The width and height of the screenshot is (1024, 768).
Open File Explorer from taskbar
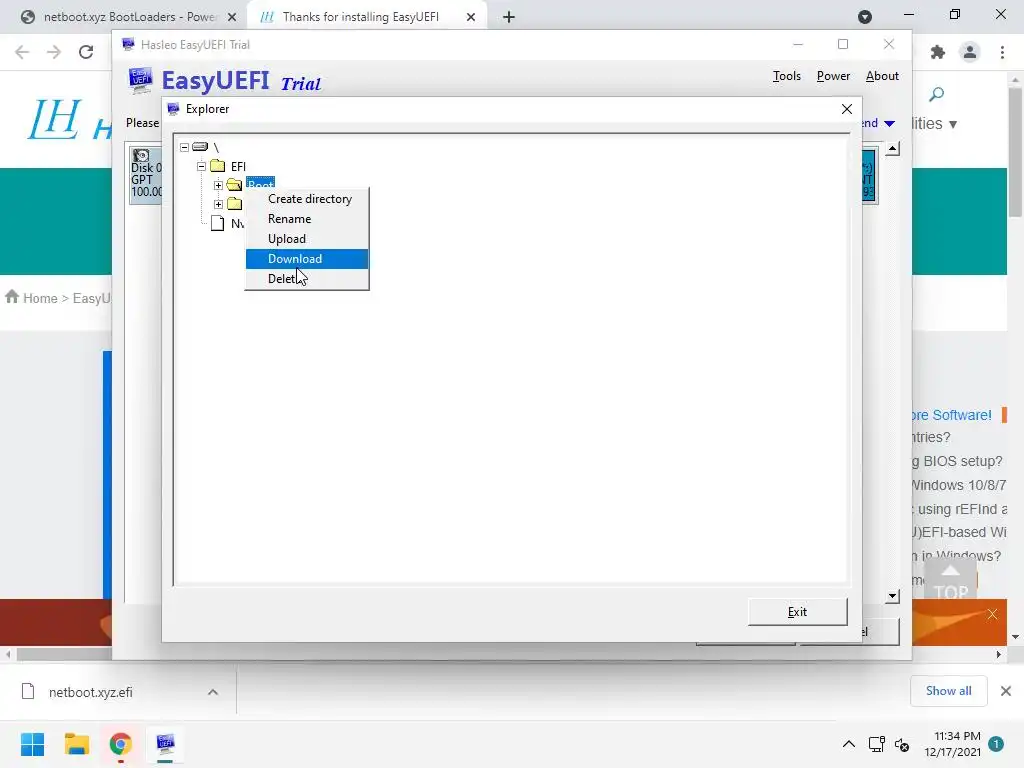tap(77, 744)
